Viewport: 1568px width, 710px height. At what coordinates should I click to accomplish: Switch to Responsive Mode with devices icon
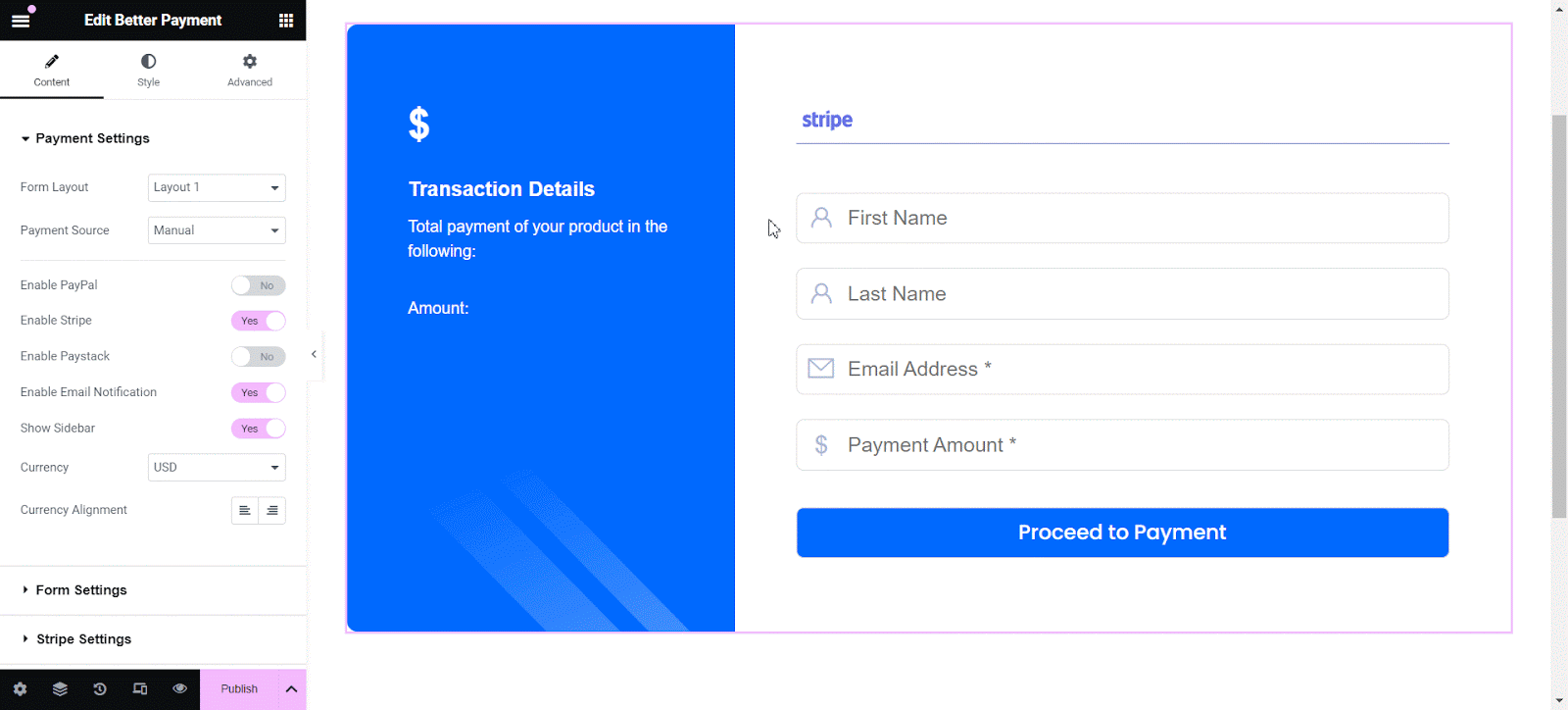[140, 688]
